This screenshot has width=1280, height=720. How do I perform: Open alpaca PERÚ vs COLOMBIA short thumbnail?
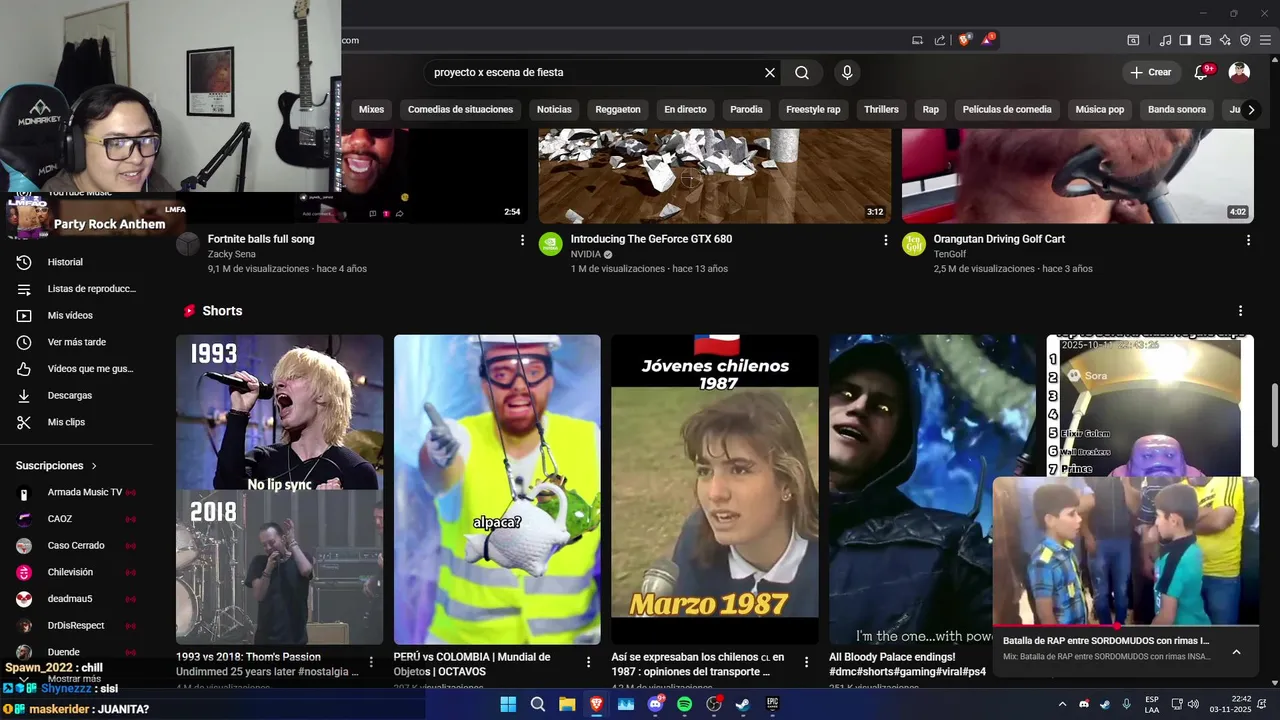tap(497, 490)
